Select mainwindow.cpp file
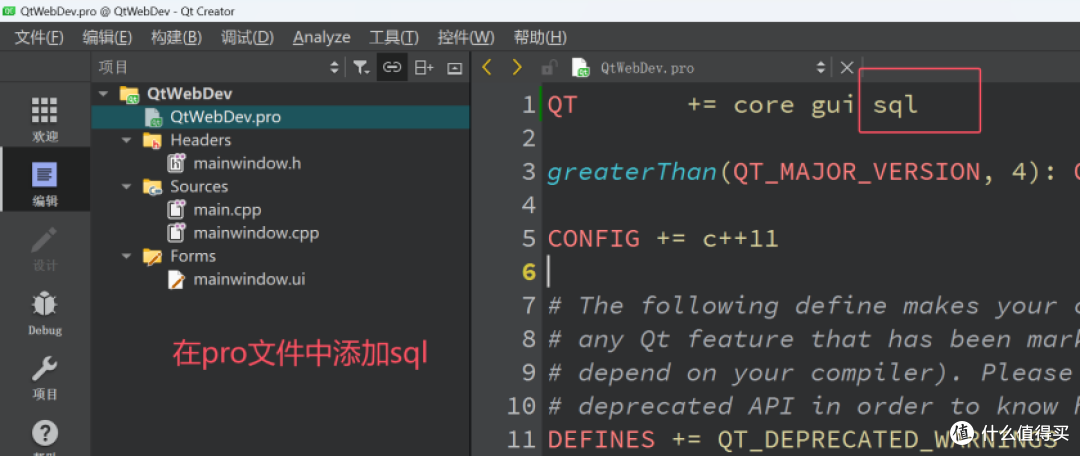Viewport: 1080px width, 456px height. (256, 233)
